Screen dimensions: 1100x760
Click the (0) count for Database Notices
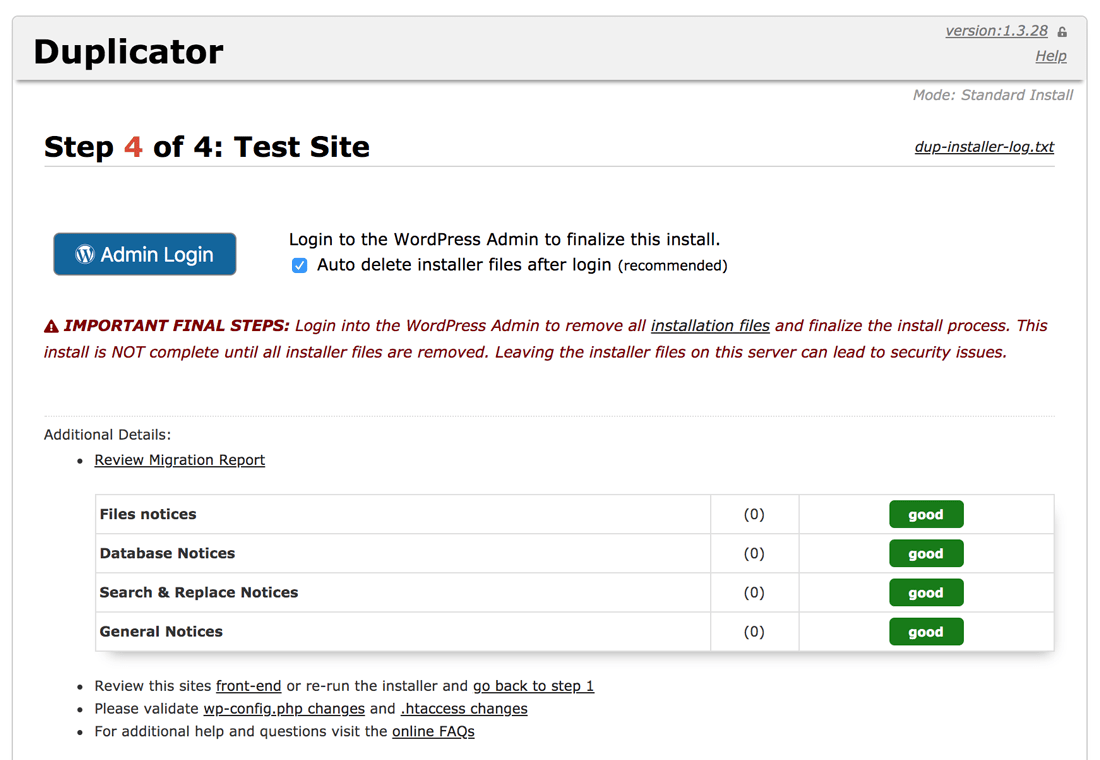coord(754,554)
